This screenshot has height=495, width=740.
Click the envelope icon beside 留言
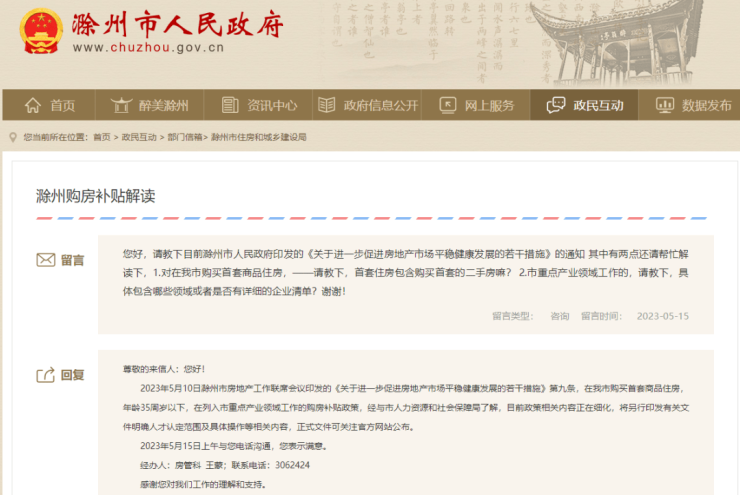[x=46, y=260]
